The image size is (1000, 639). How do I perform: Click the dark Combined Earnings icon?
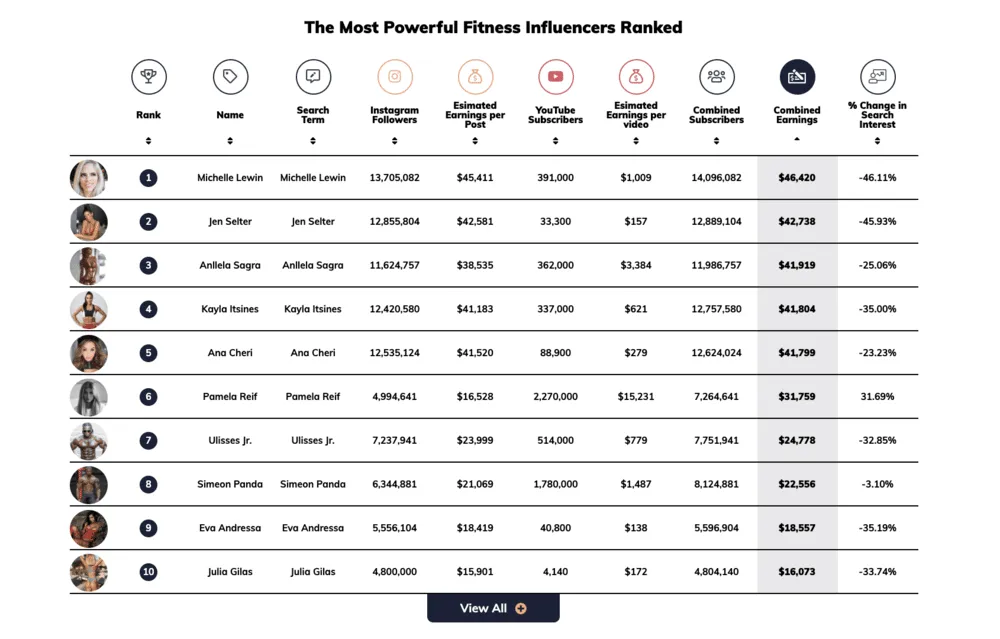(x=796, y=76)
